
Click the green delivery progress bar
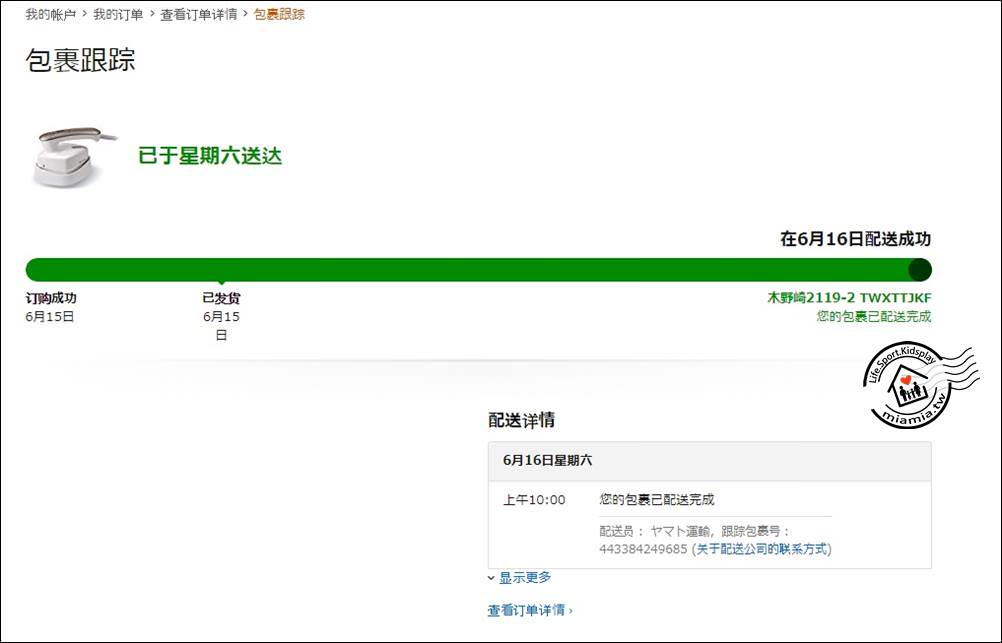pos(470,270)
